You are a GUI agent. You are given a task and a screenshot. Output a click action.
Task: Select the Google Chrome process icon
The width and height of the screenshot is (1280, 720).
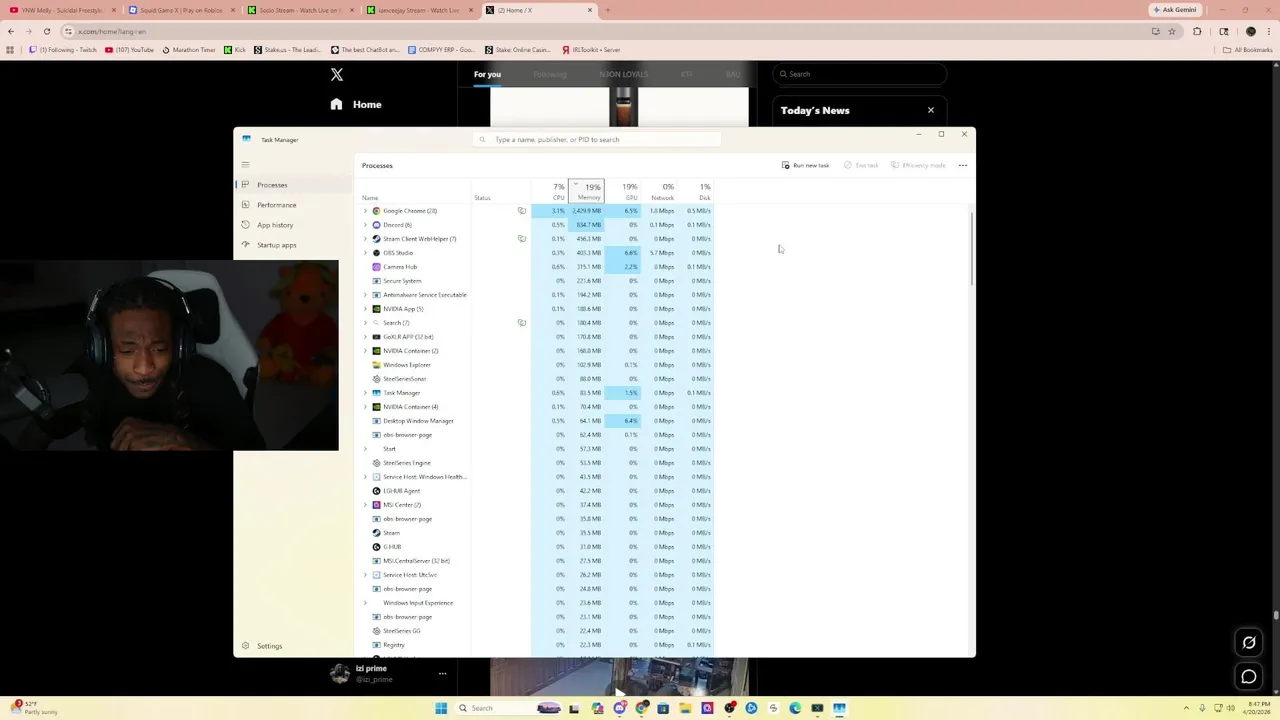click(x=376, y=211)
